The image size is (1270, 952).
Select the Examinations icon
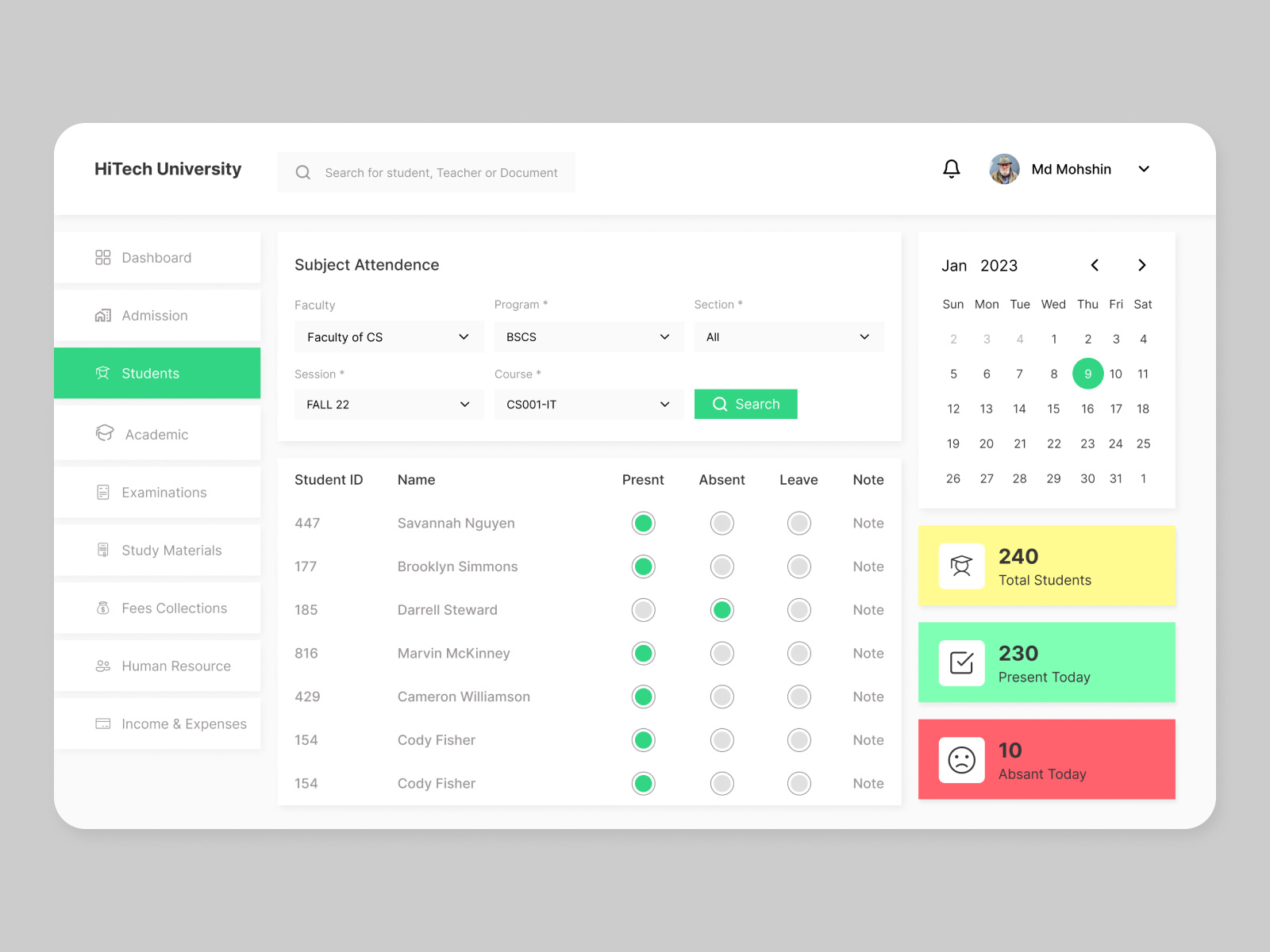tap(102, 492)
